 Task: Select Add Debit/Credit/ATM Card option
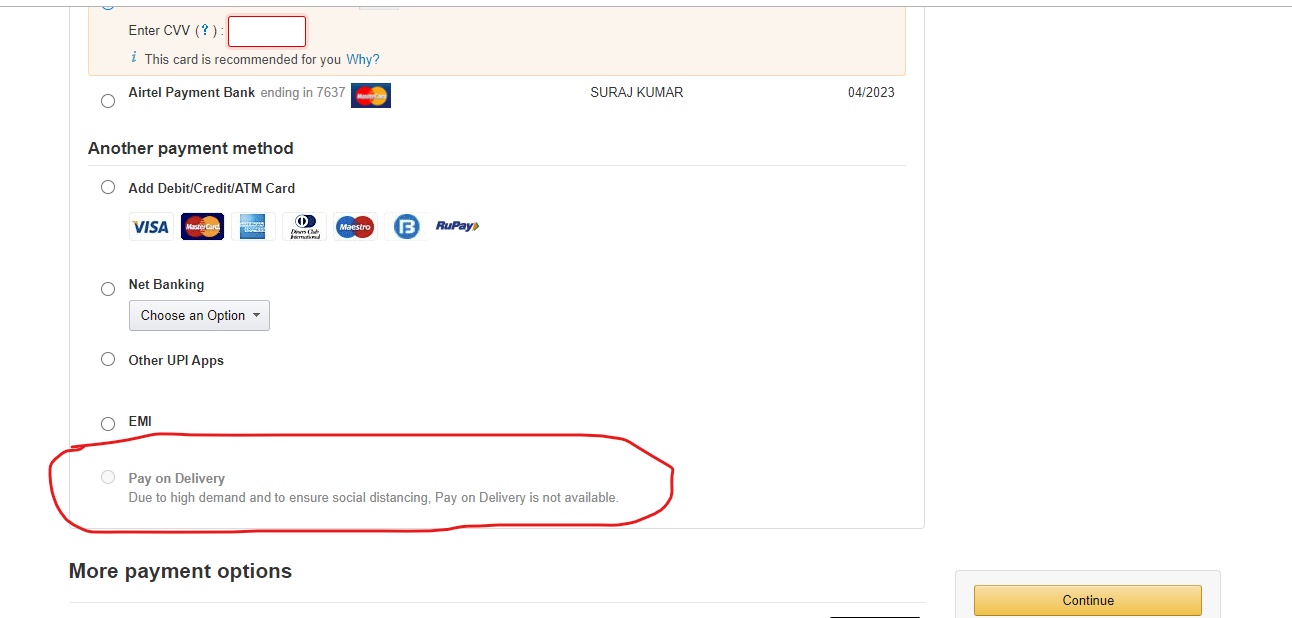[x=108, y=187]
